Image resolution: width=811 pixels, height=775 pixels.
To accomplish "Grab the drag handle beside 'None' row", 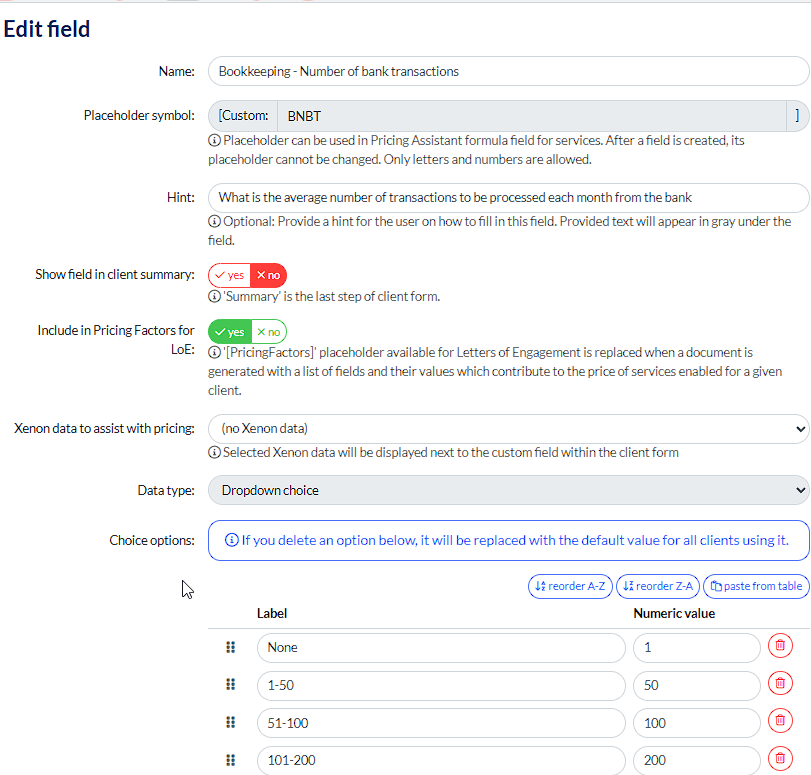I will [231, 647].
